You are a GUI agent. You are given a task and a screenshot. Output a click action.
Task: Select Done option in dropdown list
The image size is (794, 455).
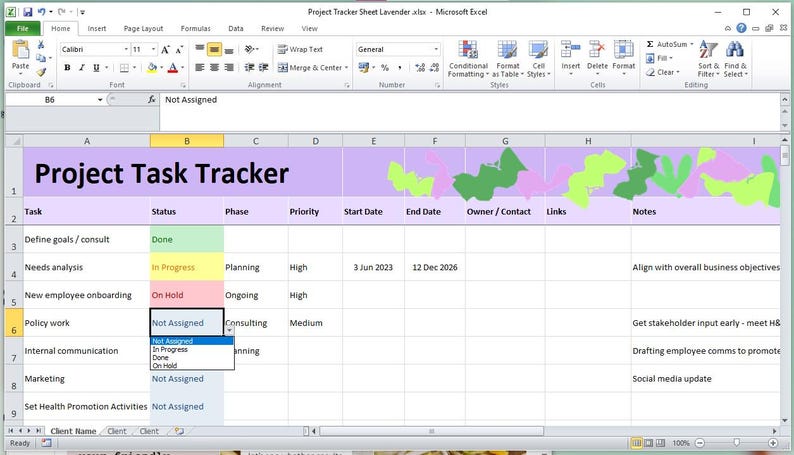pyautogui.click(x=192, y=357)
